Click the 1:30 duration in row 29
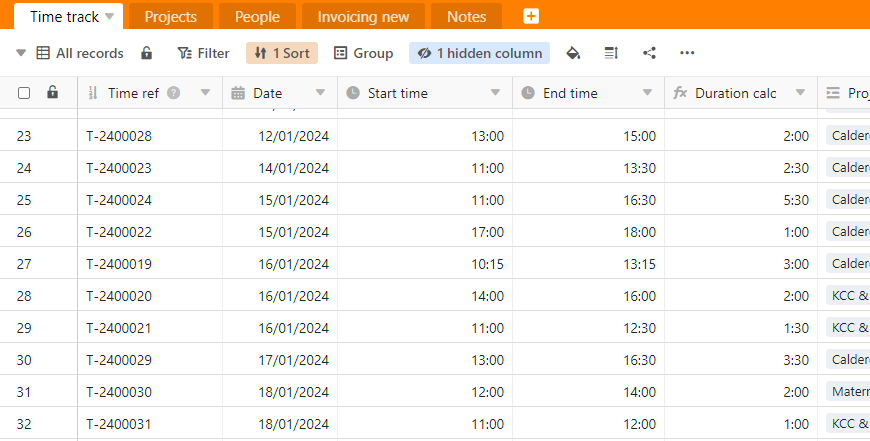The image size is (870, 441). [x=741, y=328]
